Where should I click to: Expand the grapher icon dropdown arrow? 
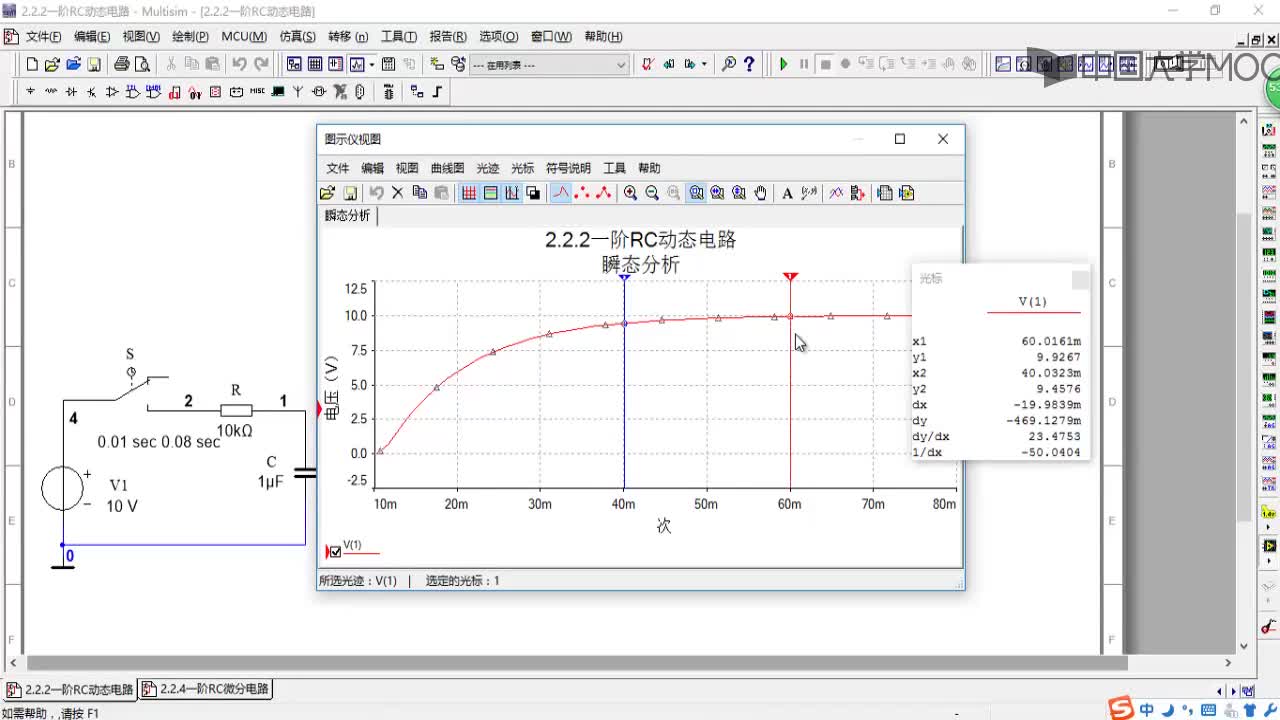click(372, 64)
